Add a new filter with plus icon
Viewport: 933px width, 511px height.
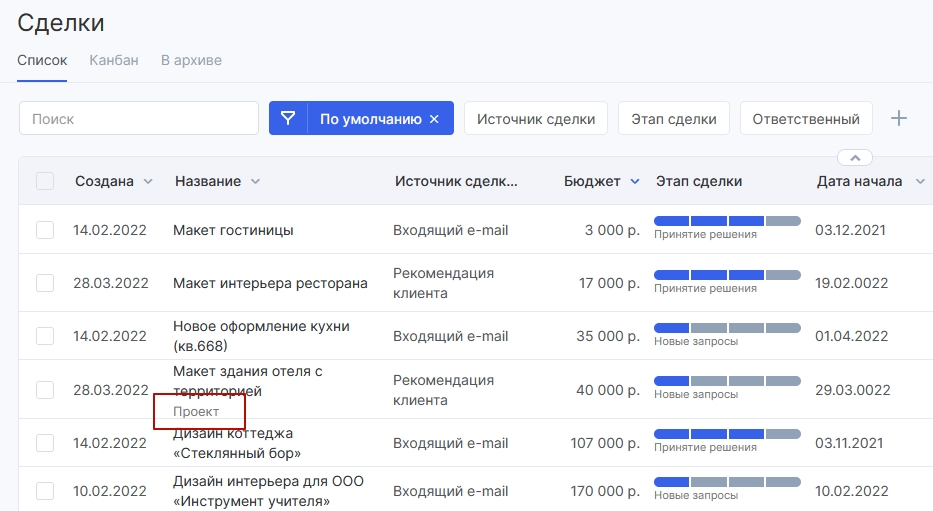coord(898,118)
